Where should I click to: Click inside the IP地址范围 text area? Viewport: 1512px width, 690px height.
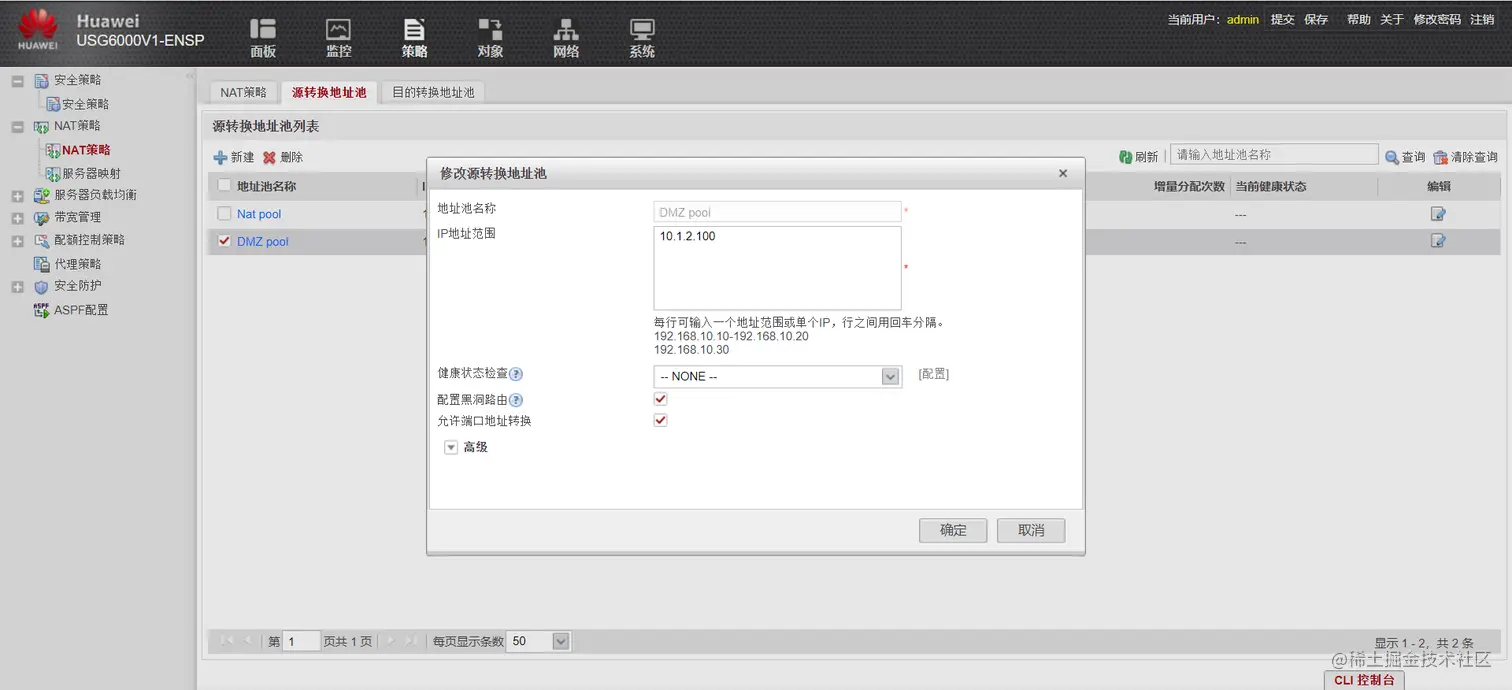[x=777, y=265]
